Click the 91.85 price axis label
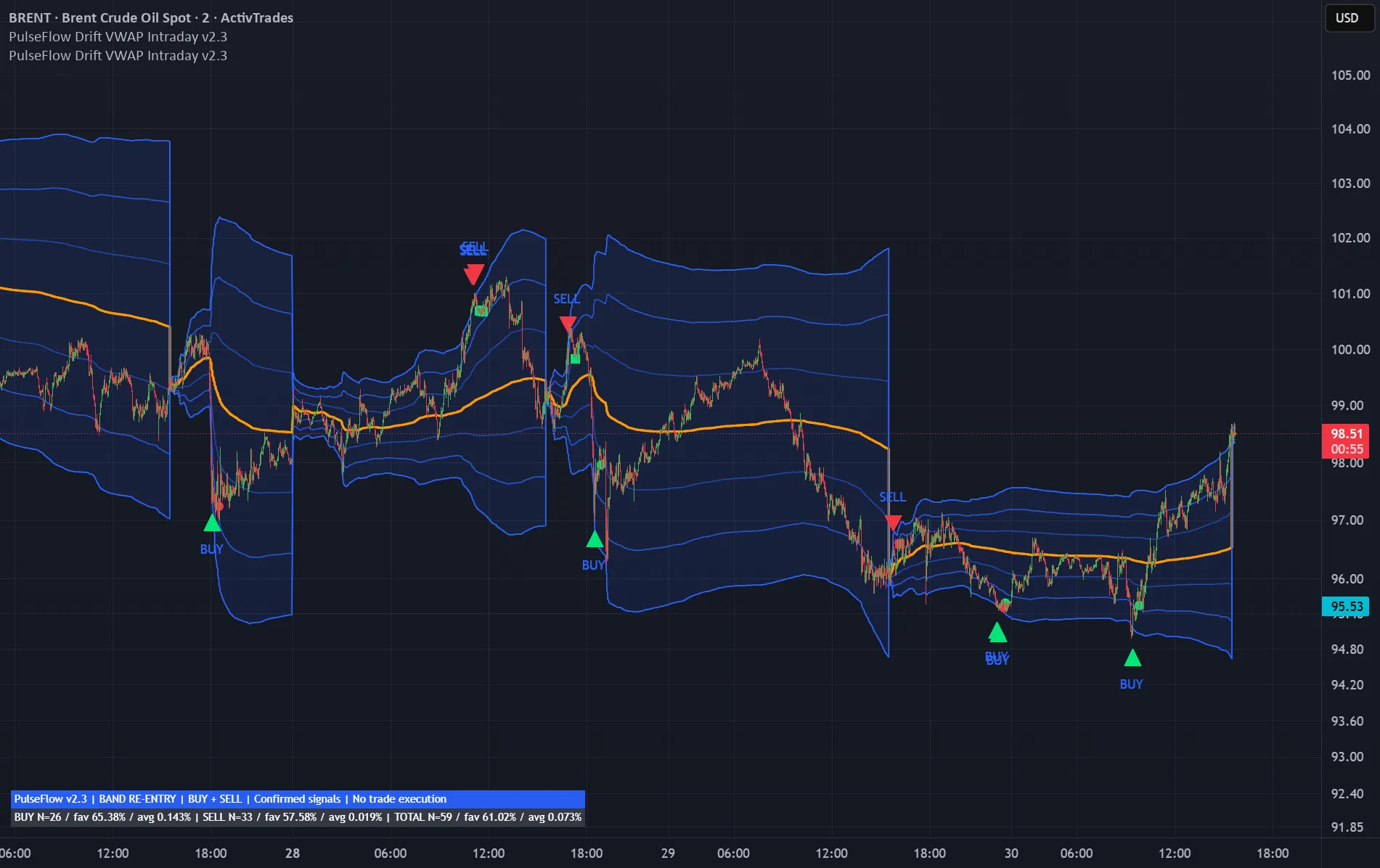This screenshot has width=1380, height=868. [1347, 827]
